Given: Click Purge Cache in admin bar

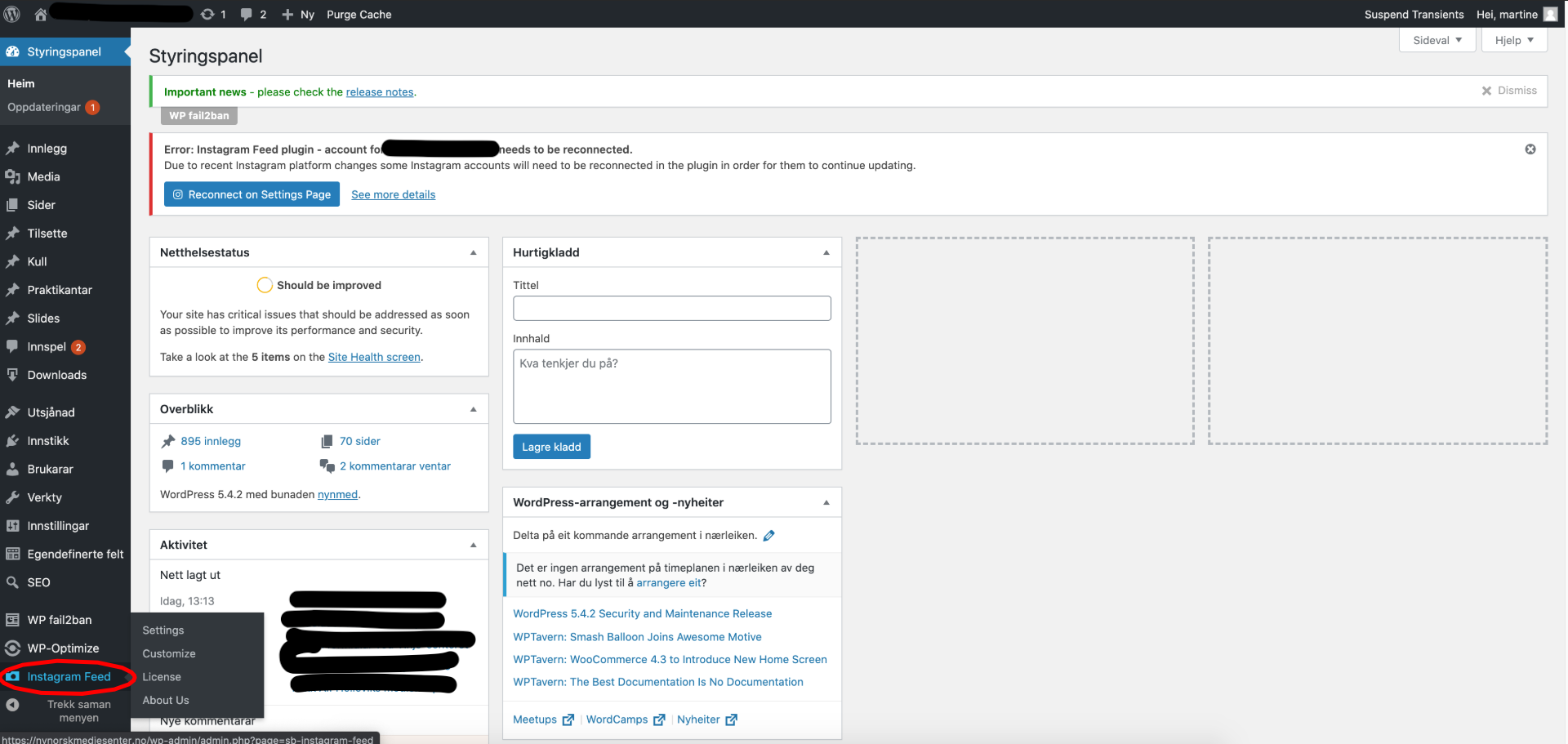Looking at the screenshot, I should click(x=359, y=14).
